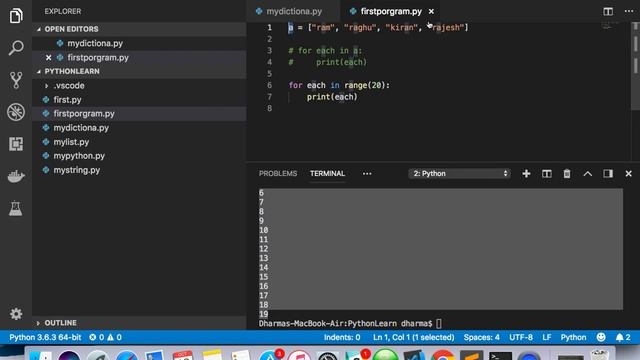Open Chrome from the macOS dock
Image resolution: width=640 pixels, height=360 pixels.
(442, 356)
